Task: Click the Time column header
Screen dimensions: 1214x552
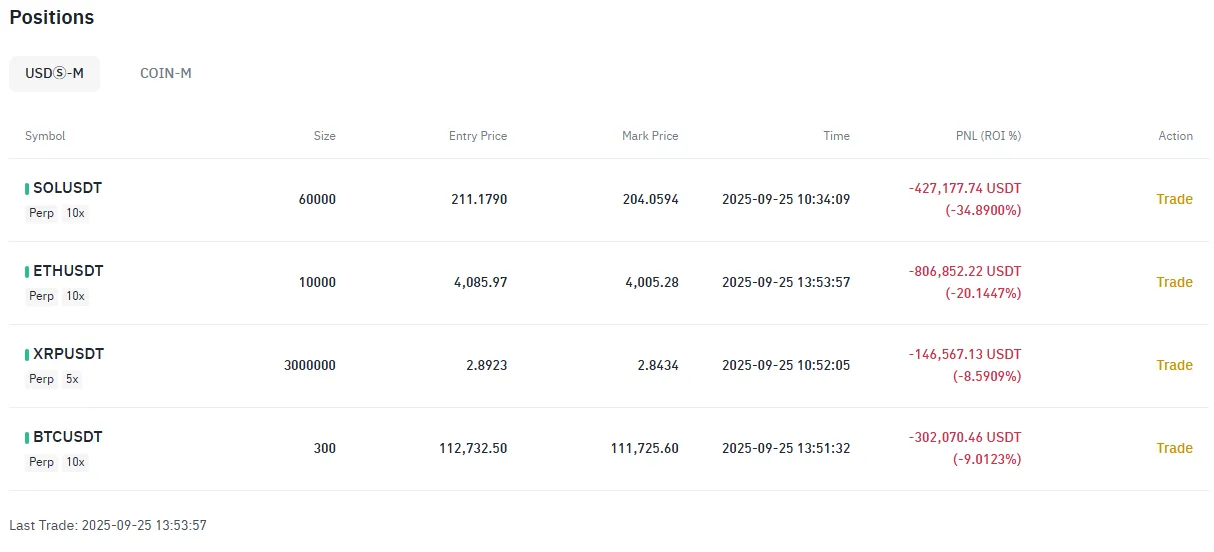Action: point(836,136)
